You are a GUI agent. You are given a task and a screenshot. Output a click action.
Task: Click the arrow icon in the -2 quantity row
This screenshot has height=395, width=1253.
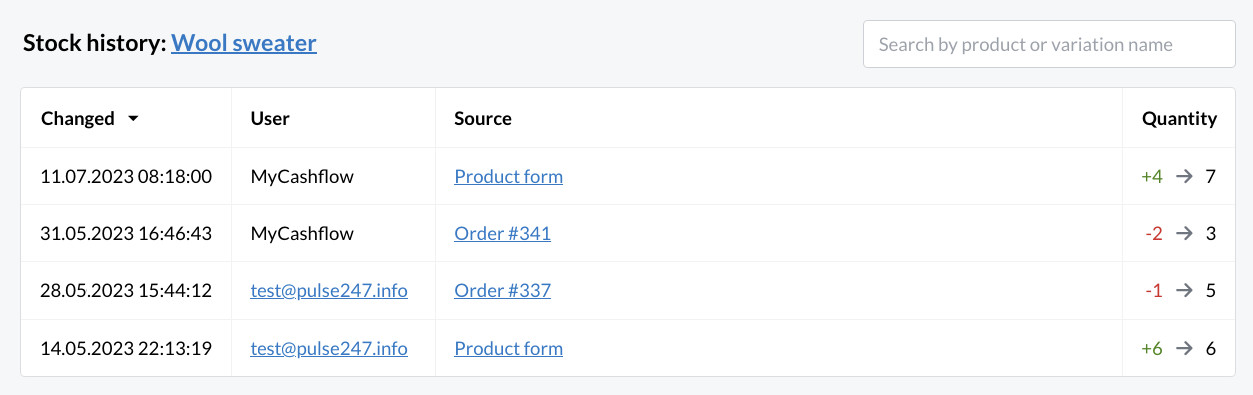(x=1184, y=234)
